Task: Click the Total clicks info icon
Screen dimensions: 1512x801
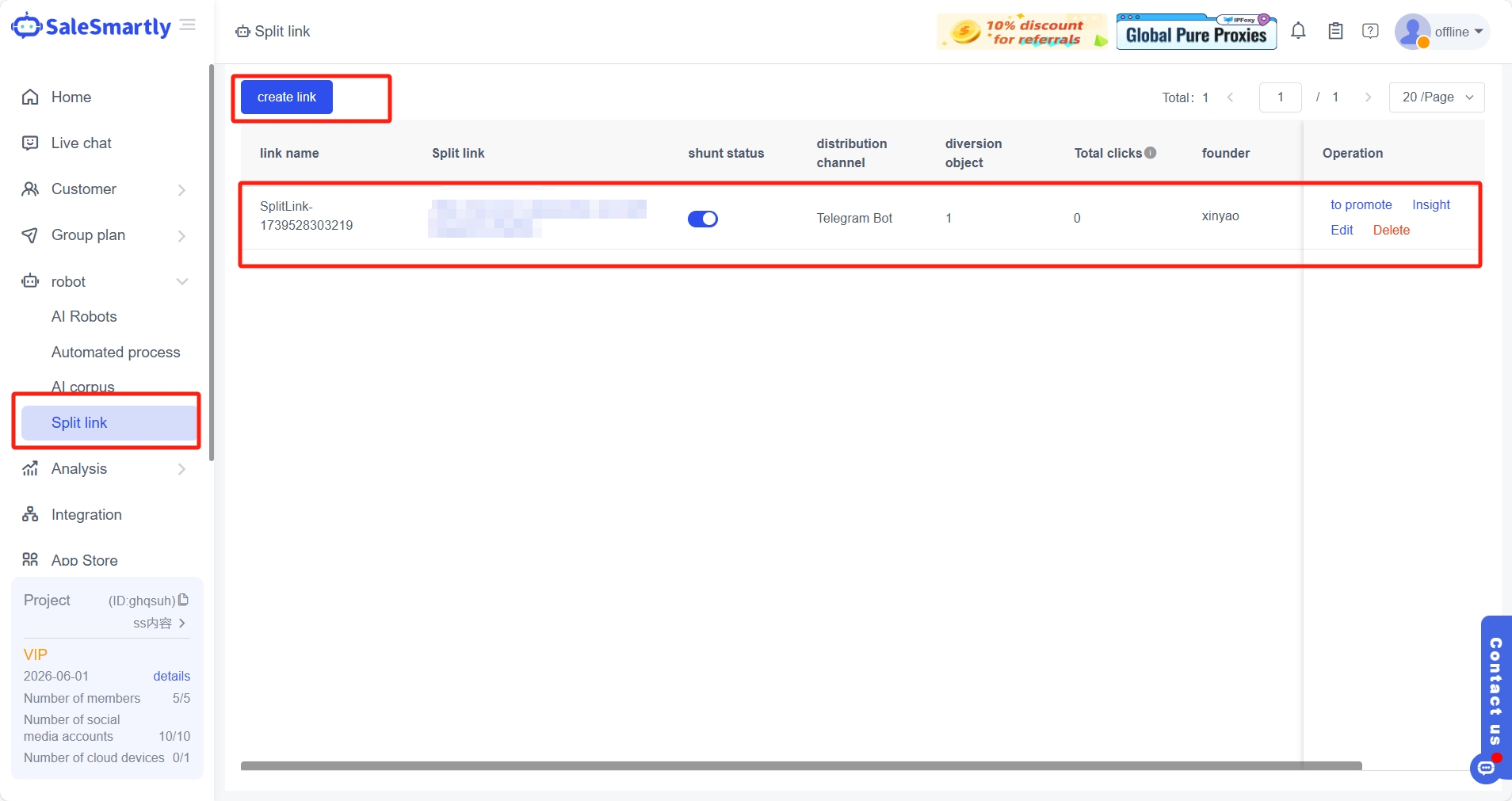Action: pos(1151,153)
